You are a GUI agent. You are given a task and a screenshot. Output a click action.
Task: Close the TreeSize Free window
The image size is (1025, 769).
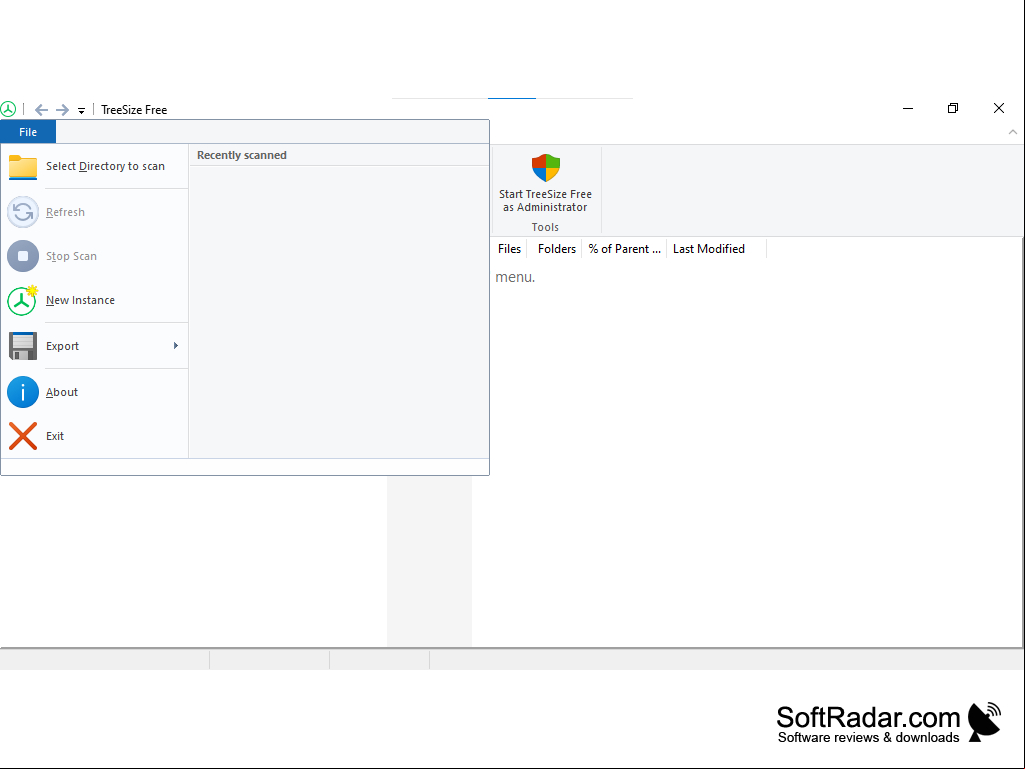999,108
